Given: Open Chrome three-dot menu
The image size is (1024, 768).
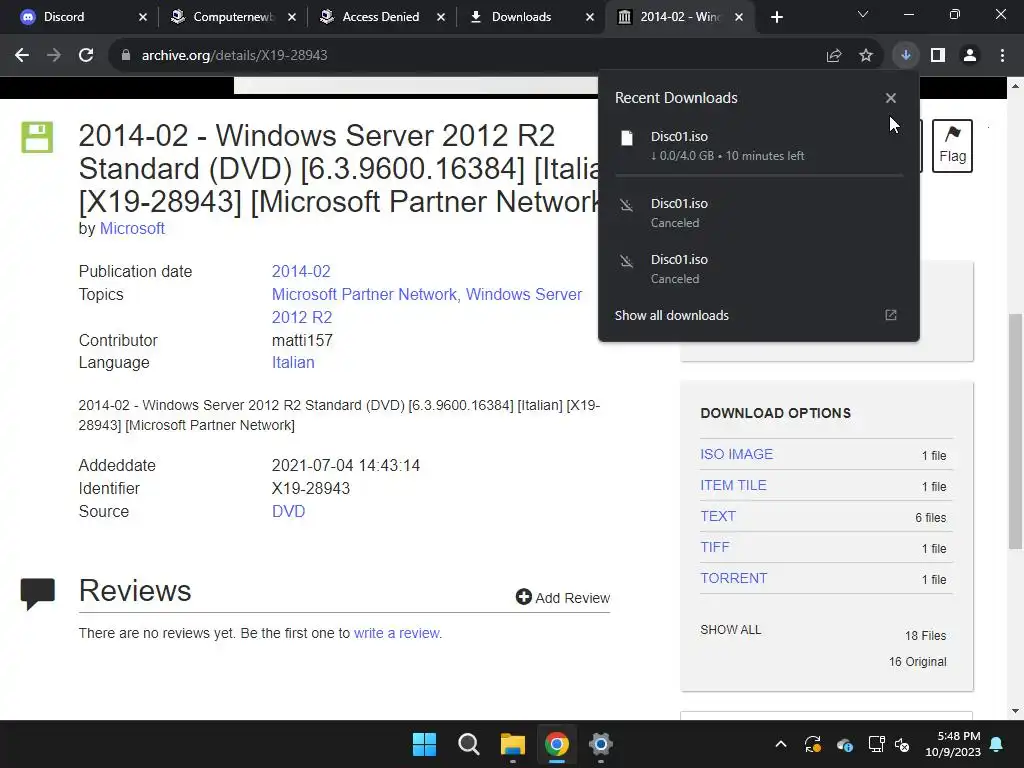Looking at the screenshot, I should (x=1002, y=56).
